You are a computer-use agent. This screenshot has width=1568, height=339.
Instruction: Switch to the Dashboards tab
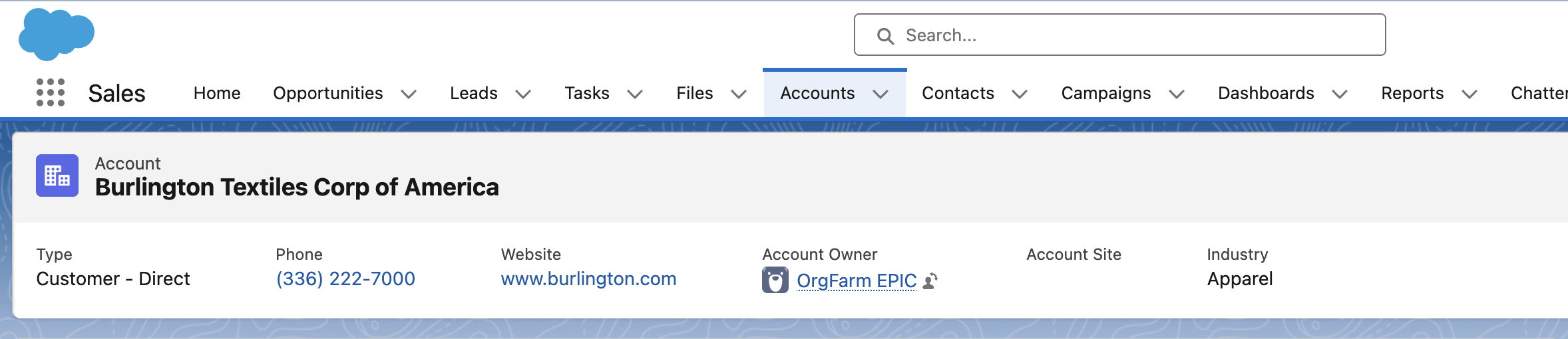pyautogui.click(x=1266, y=93)
